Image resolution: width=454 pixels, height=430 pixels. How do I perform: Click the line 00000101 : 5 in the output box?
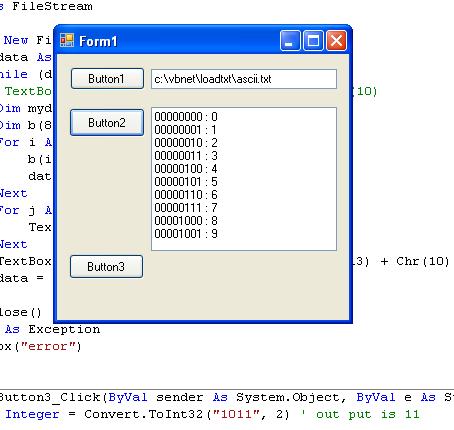click(x=186, y=182)
